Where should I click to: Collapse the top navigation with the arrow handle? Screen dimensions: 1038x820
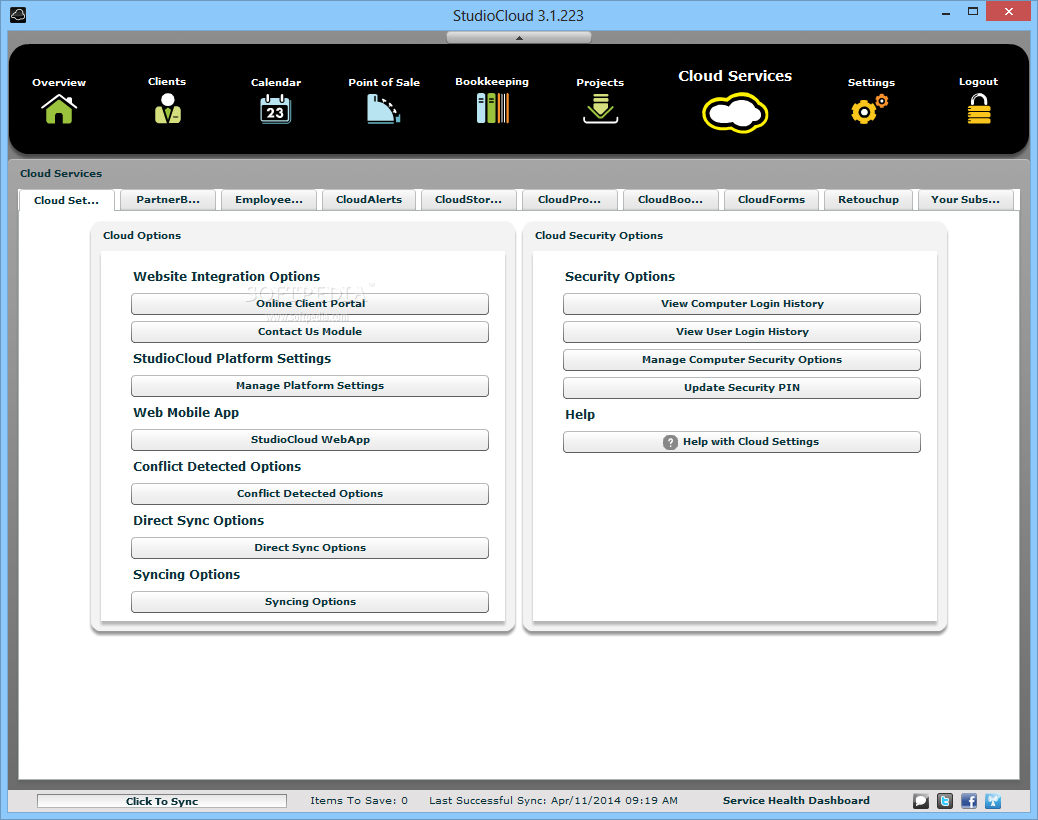[x=519, y=38]
